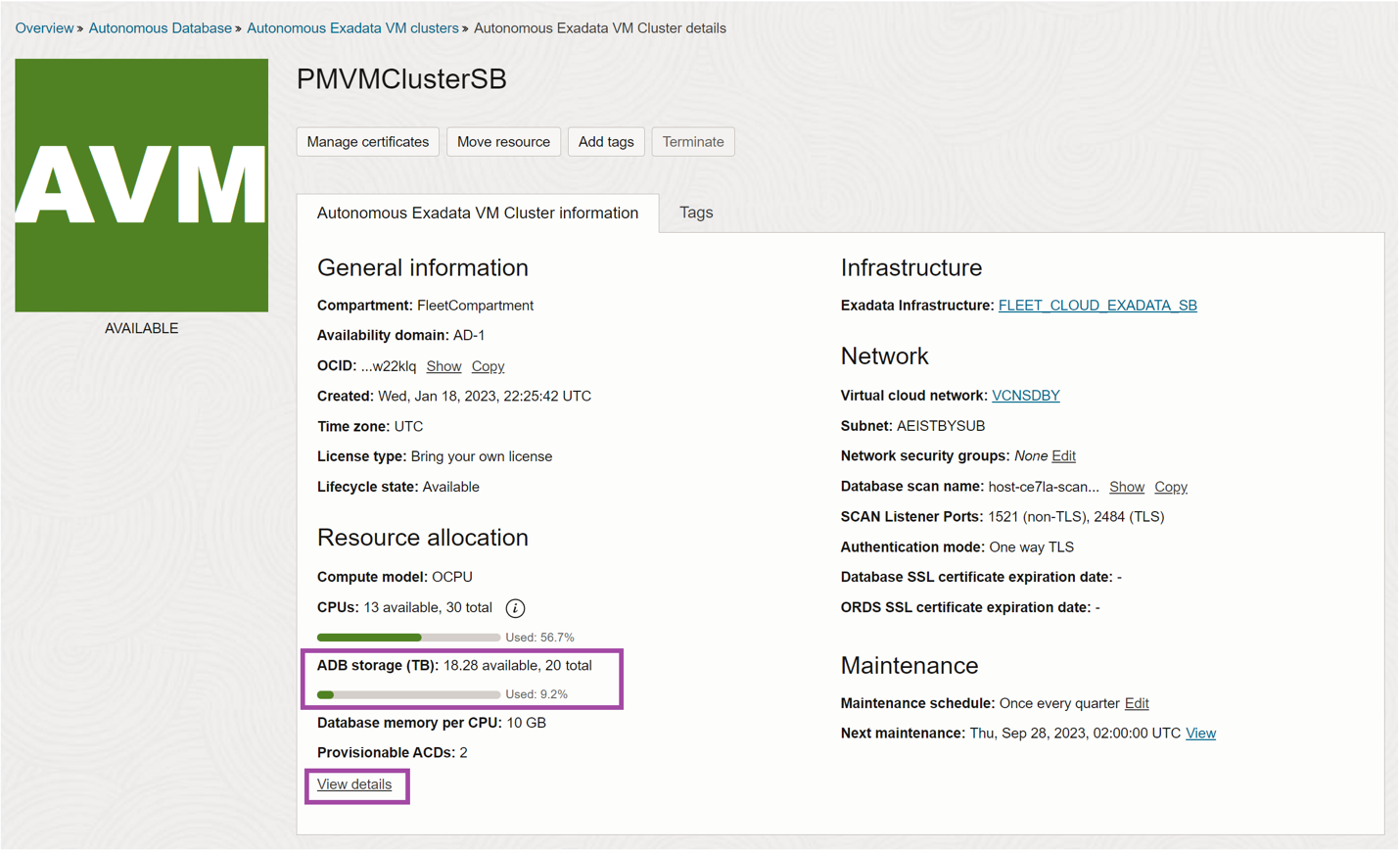The width and height of the screenshot is (1400, 853).
Task: Copy the OCID to clipboard
Action: (488, 366)
